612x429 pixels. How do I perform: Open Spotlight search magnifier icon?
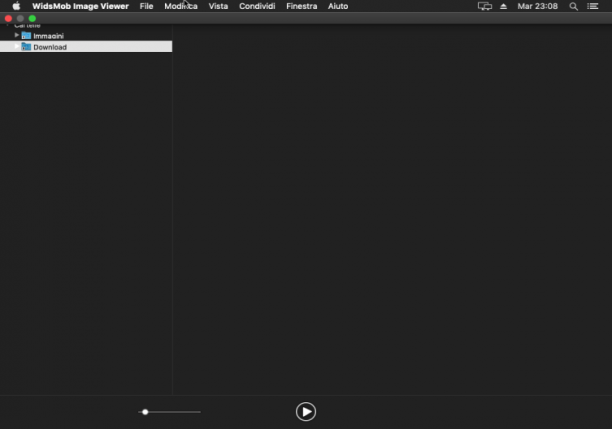(x=573, y=6)
